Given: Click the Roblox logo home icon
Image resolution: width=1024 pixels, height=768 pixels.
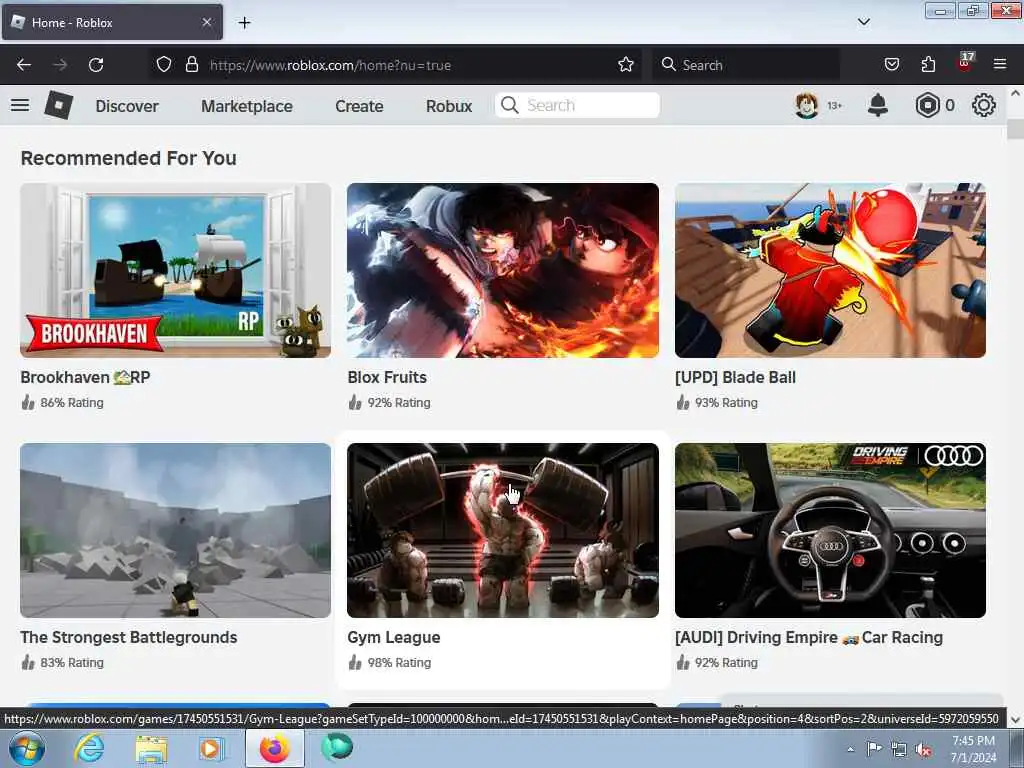Looking at the screenshot, I should pyautogui.click(x=58, y=105).
